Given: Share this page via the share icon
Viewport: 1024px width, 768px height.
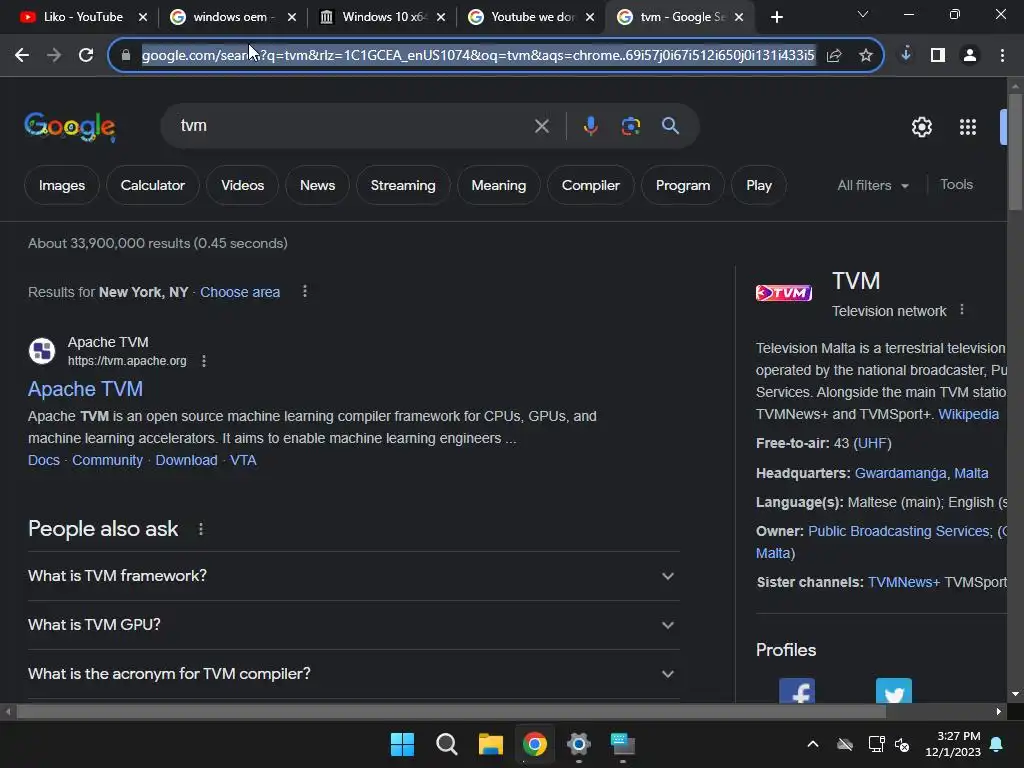Looking at the screenshot, I should click(x=834, y=56).
